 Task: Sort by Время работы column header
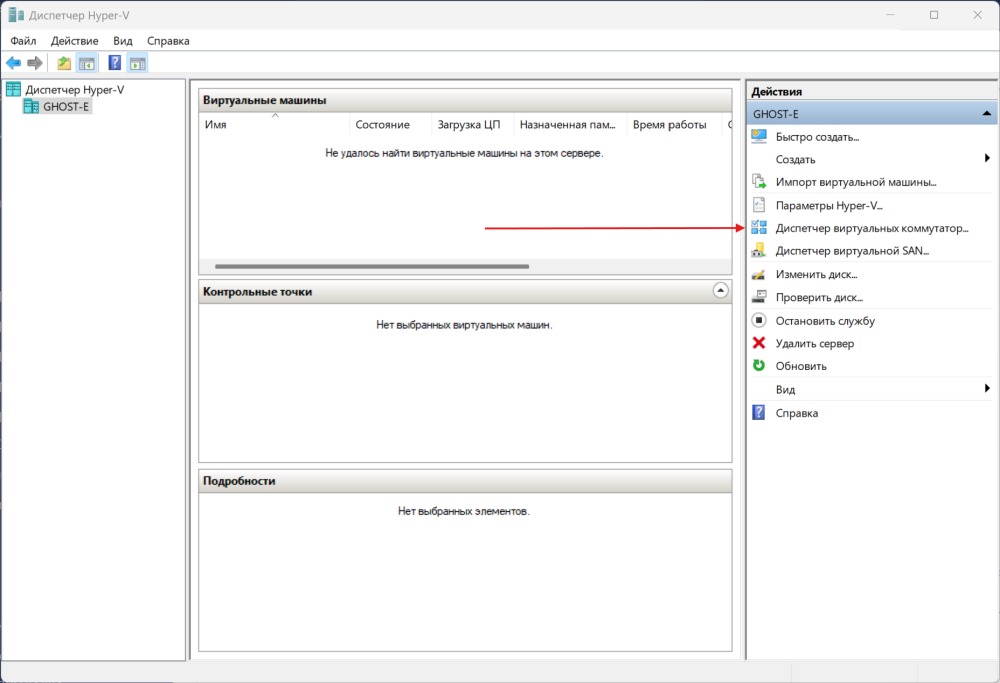pos(674,124)
